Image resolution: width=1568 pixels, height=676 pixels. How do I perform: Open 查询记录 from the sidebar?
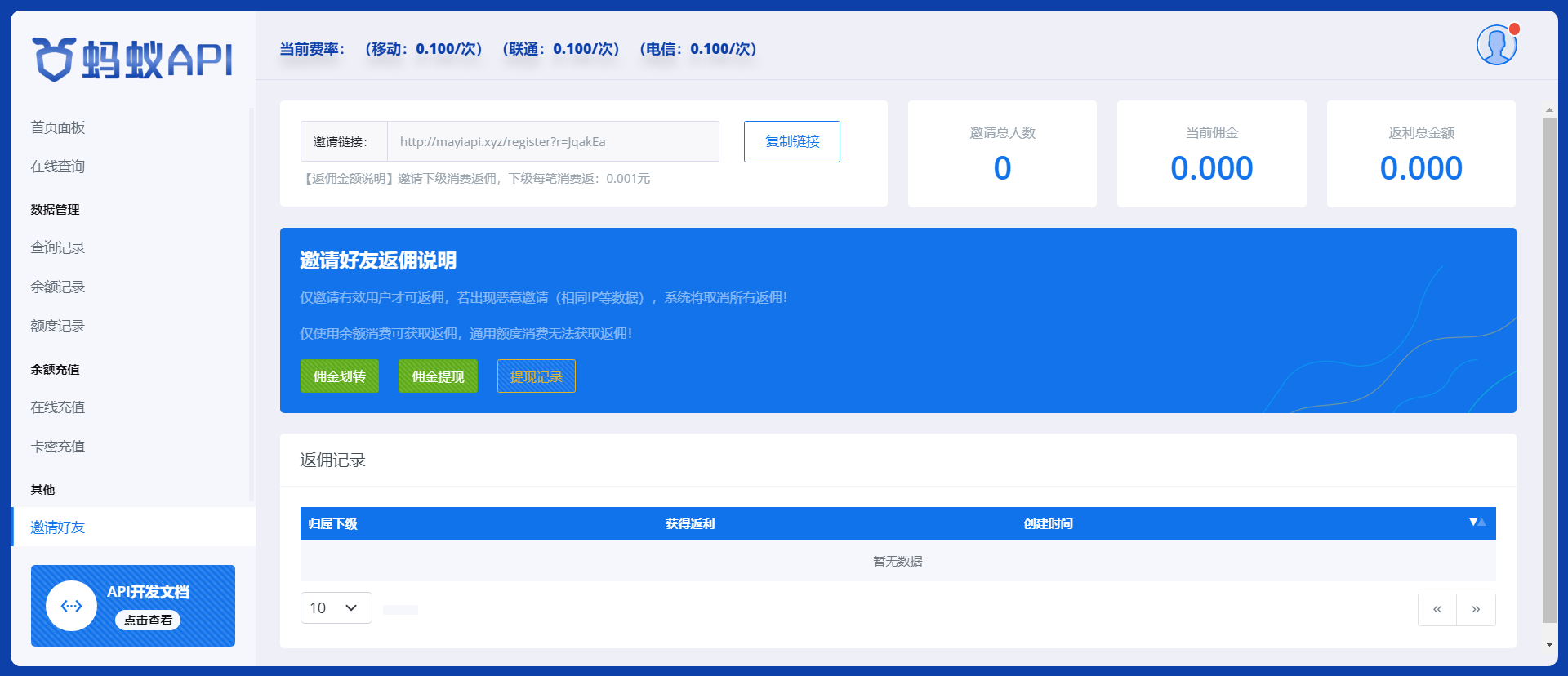[x=58, y=247]
